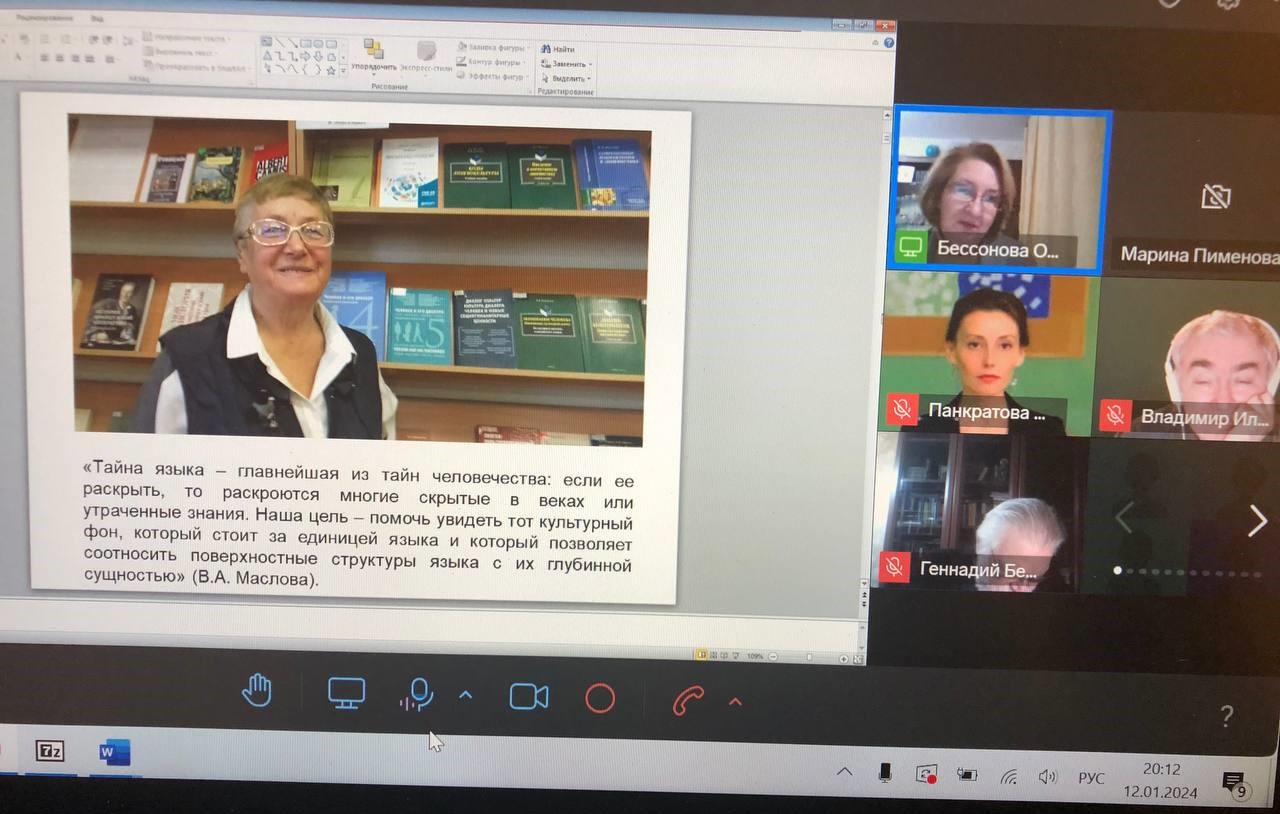Screen dimensions: 1280x814
Task: Open Контур фигуры shape outline dropdown
Action: [x=490, y=61]
